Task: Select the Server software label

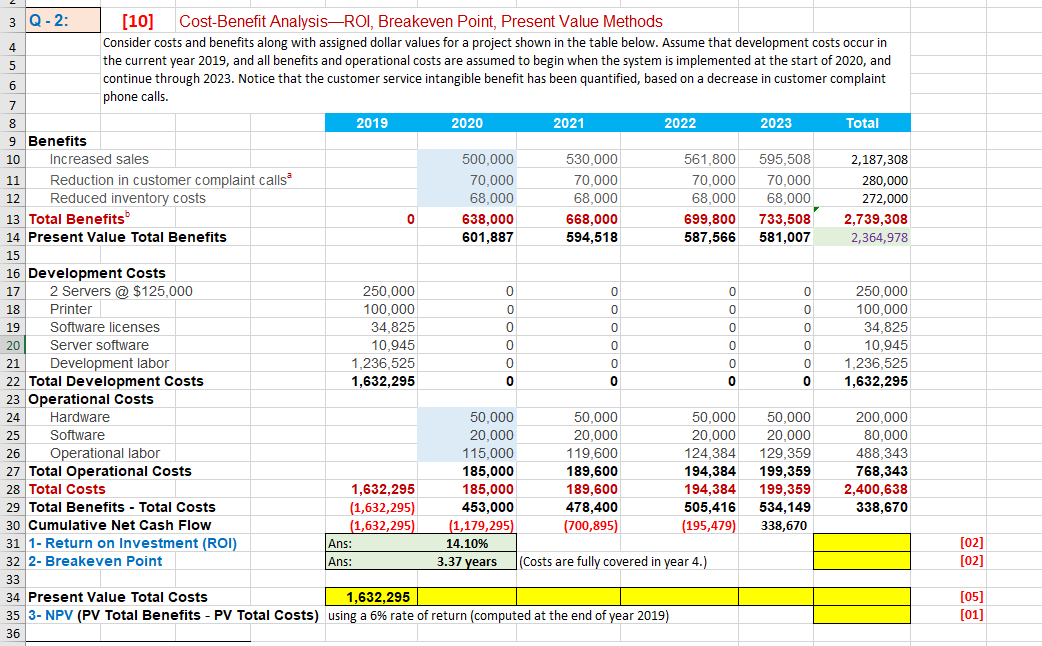Action: [x=99, y=345]
